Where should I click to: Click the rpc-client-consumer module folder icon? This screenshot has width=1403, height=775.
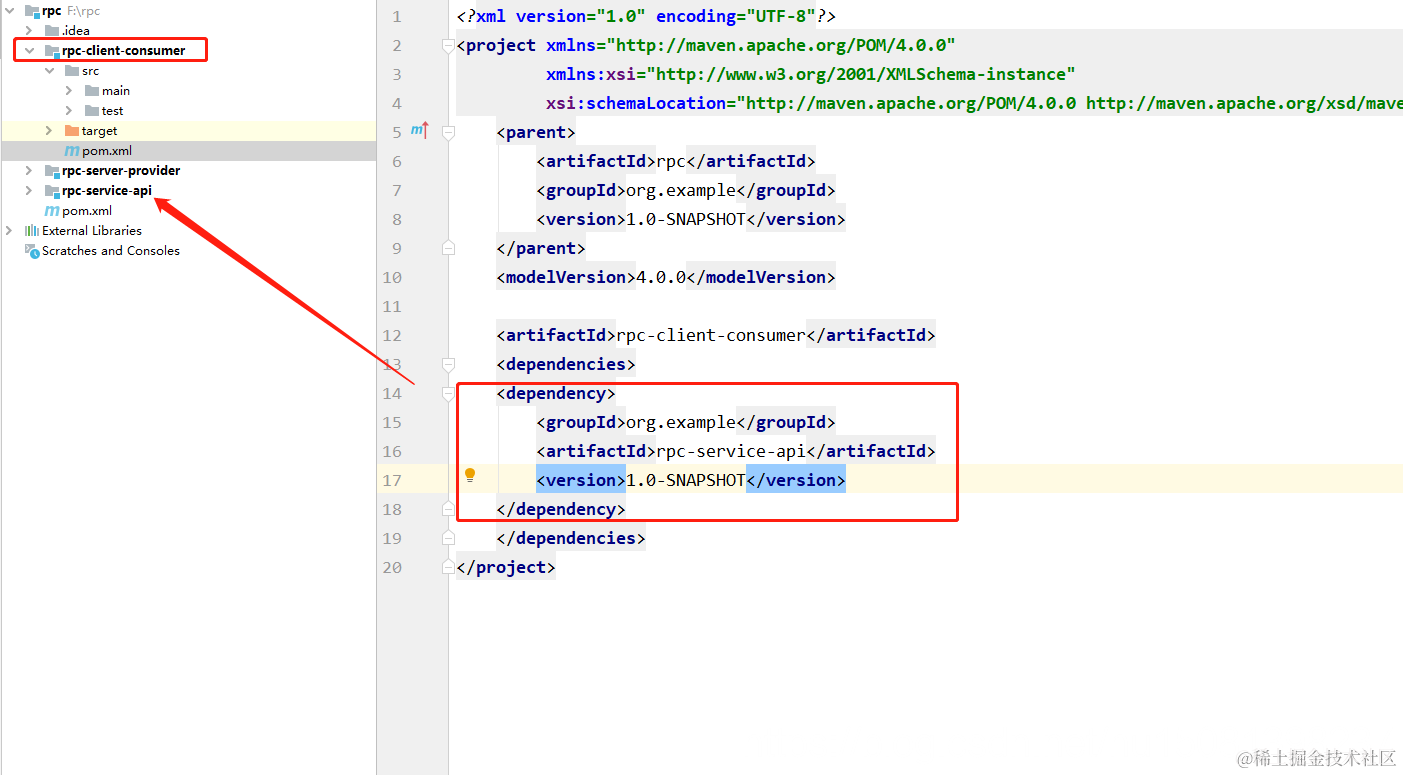(x=52, y=51)
